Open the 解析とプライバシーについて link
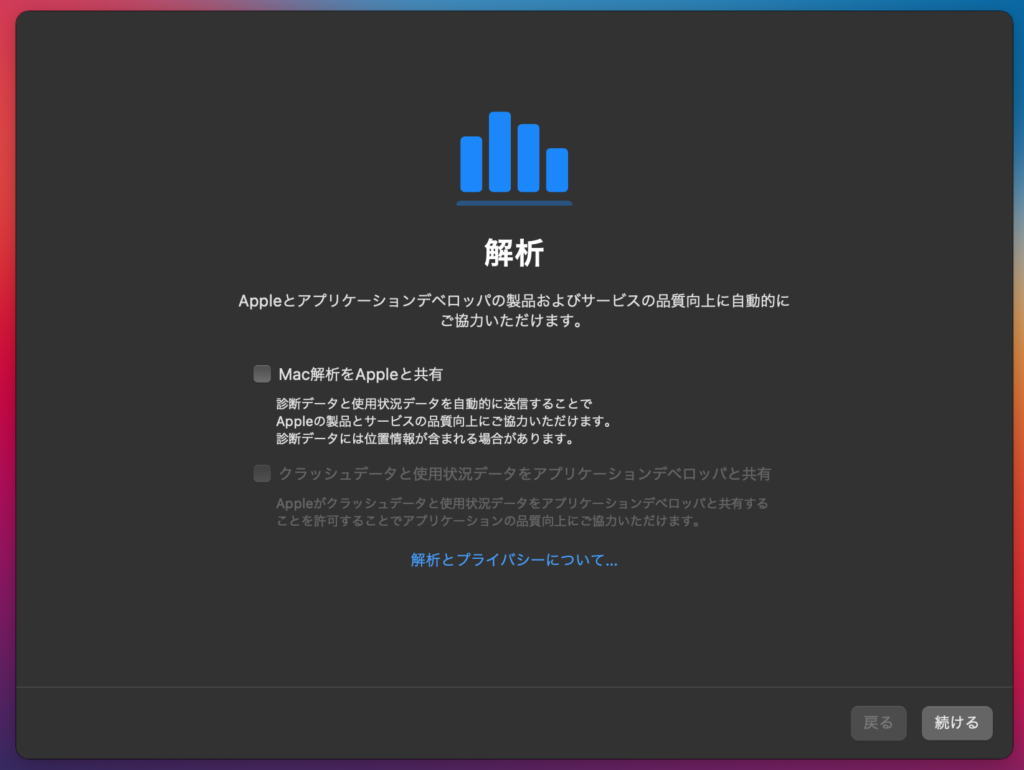Viewport: 1024px width, 770px height. (x=514, y=560)
